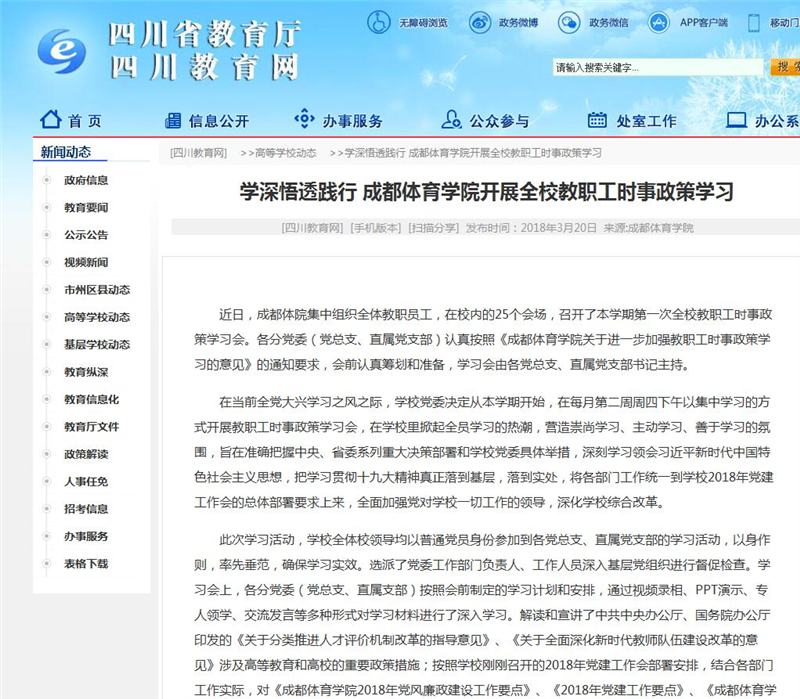Click the 办事服务 navigation icon

click(304, 118)
